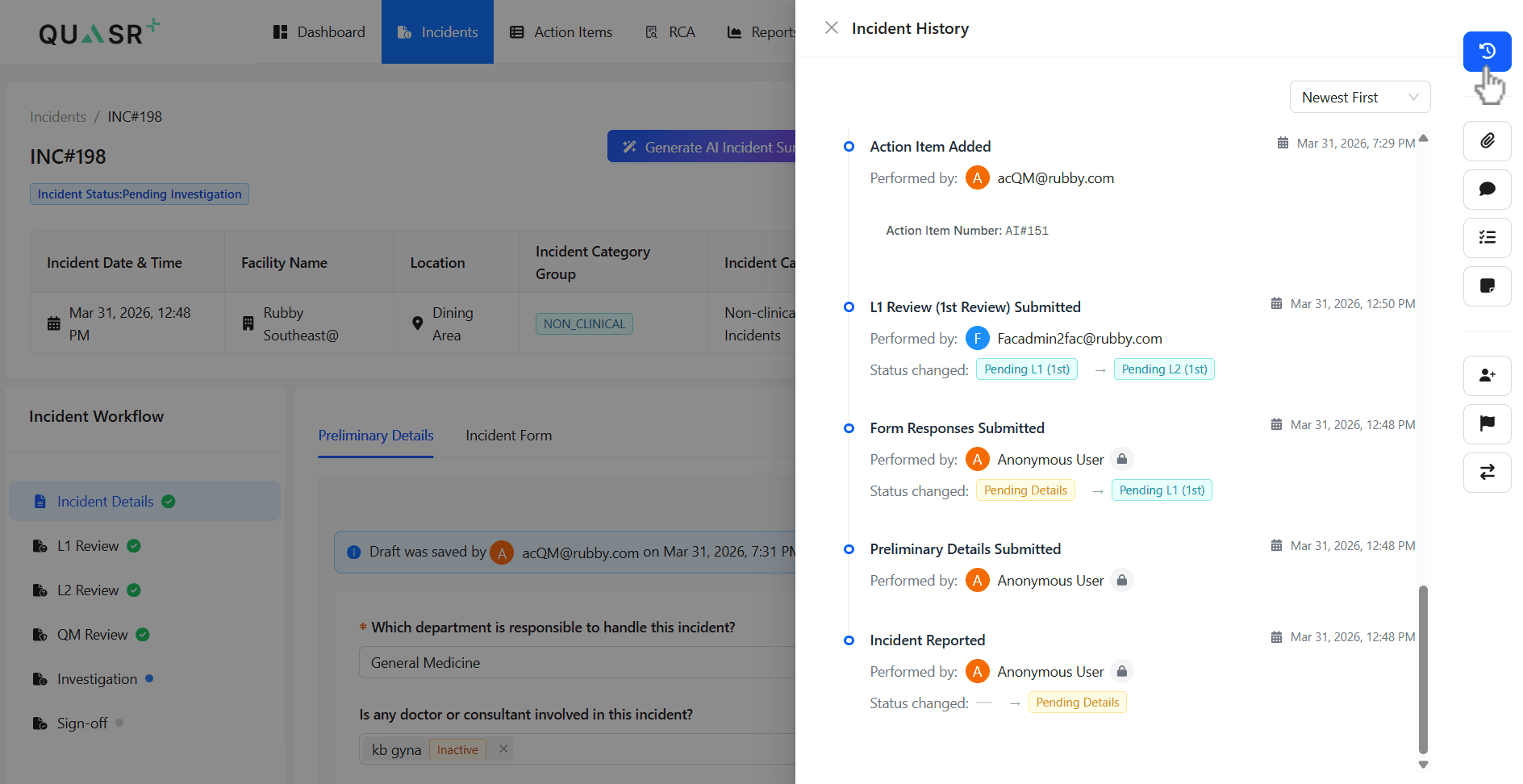This screenshot has height=784, width=1523.
Task: Assign a user via the person-plus icon
Action: [x=1487, y=376]
